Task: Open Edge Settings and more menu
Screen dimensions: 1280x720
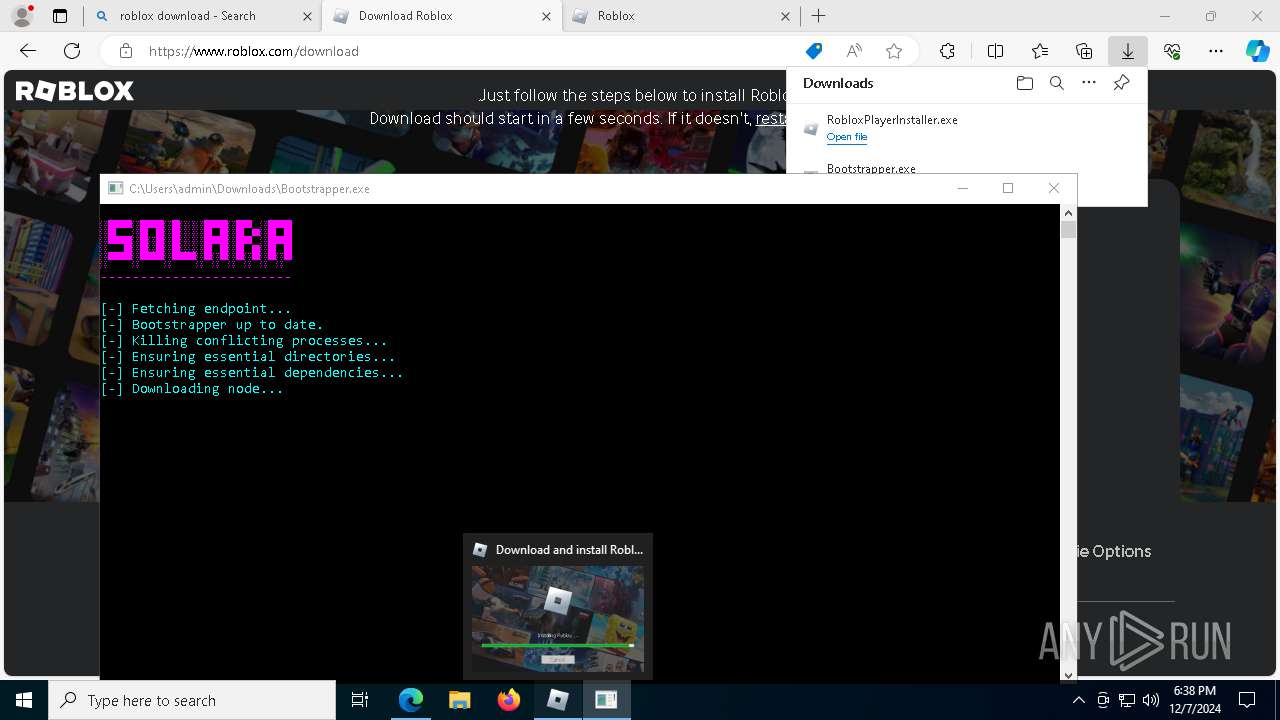Action: [x=1216, y=51]
